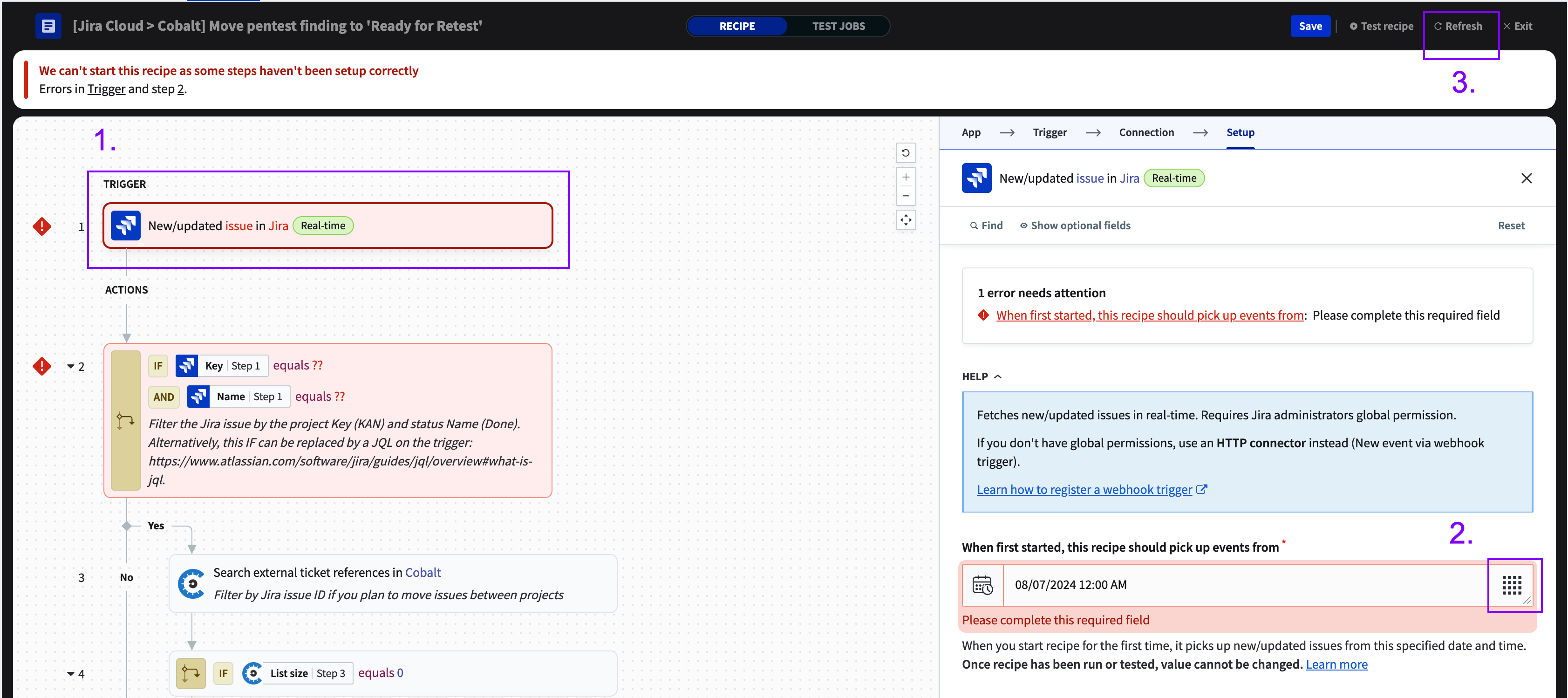Switch to the TEST JOBS view toggle
The width and height of the screenshot is (1568, 698).
[838, 26]
